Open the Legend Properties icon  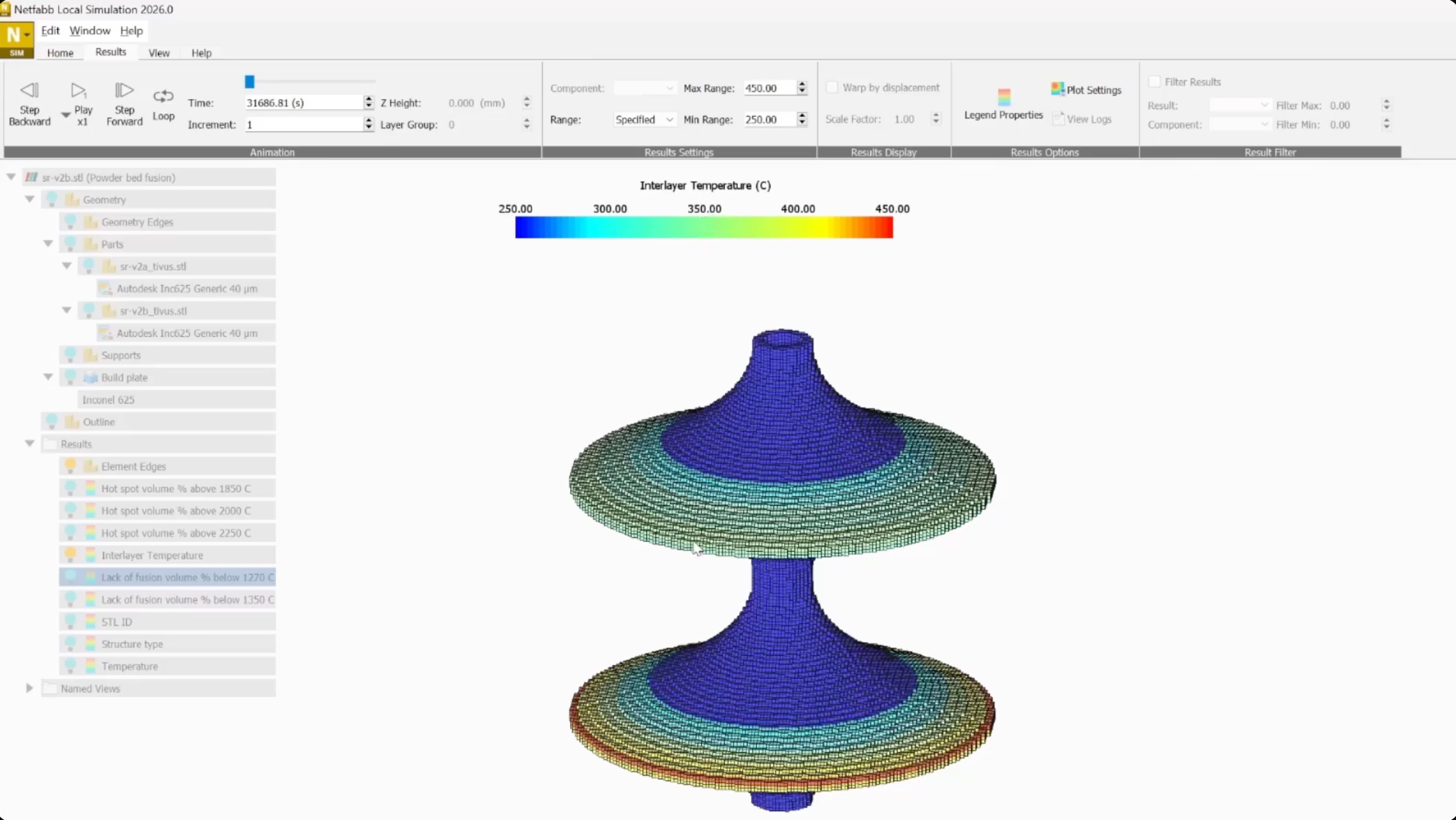coord(1004,97)
